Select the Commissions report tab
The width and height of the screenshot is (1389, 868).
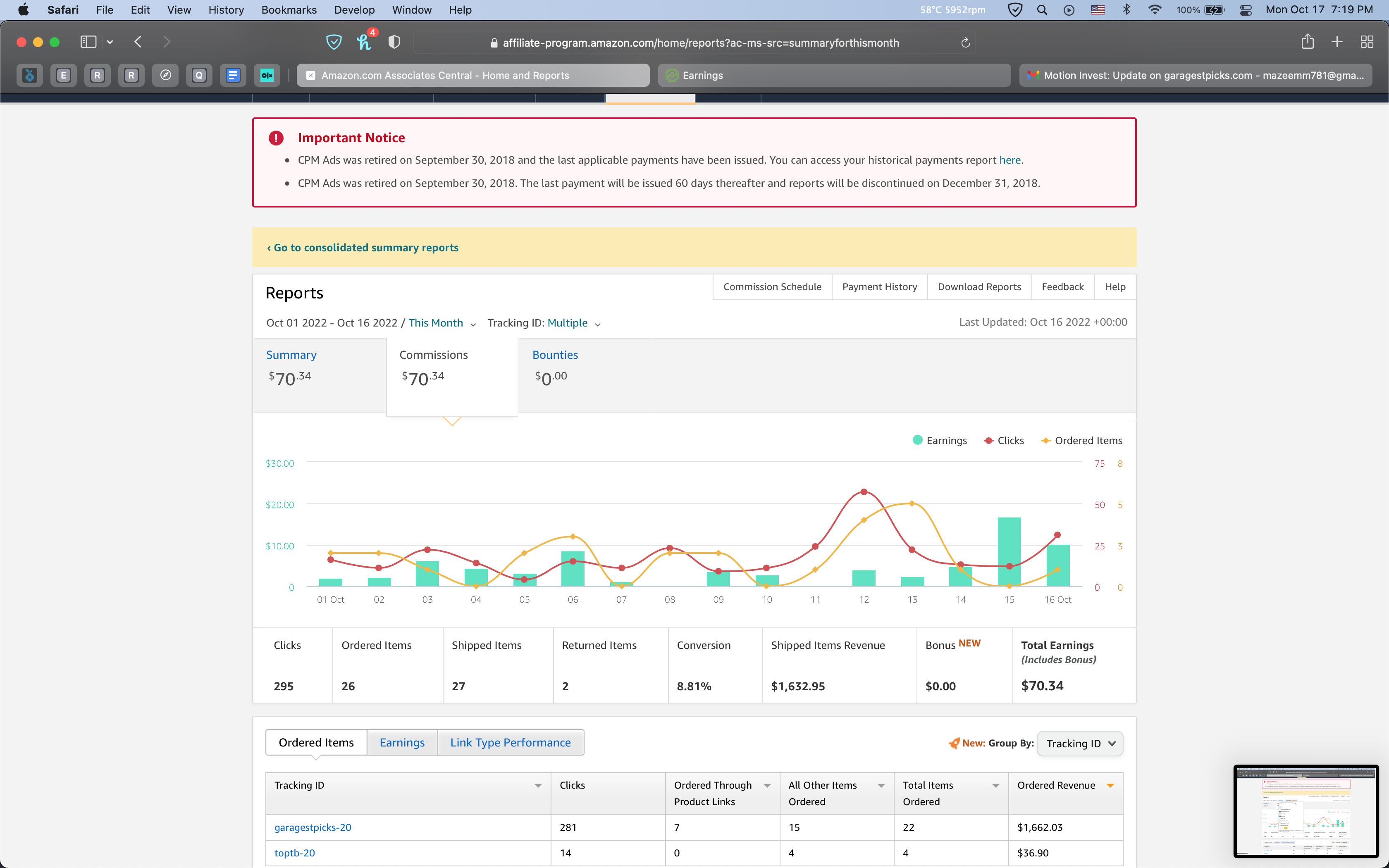(x=452, y=376)
